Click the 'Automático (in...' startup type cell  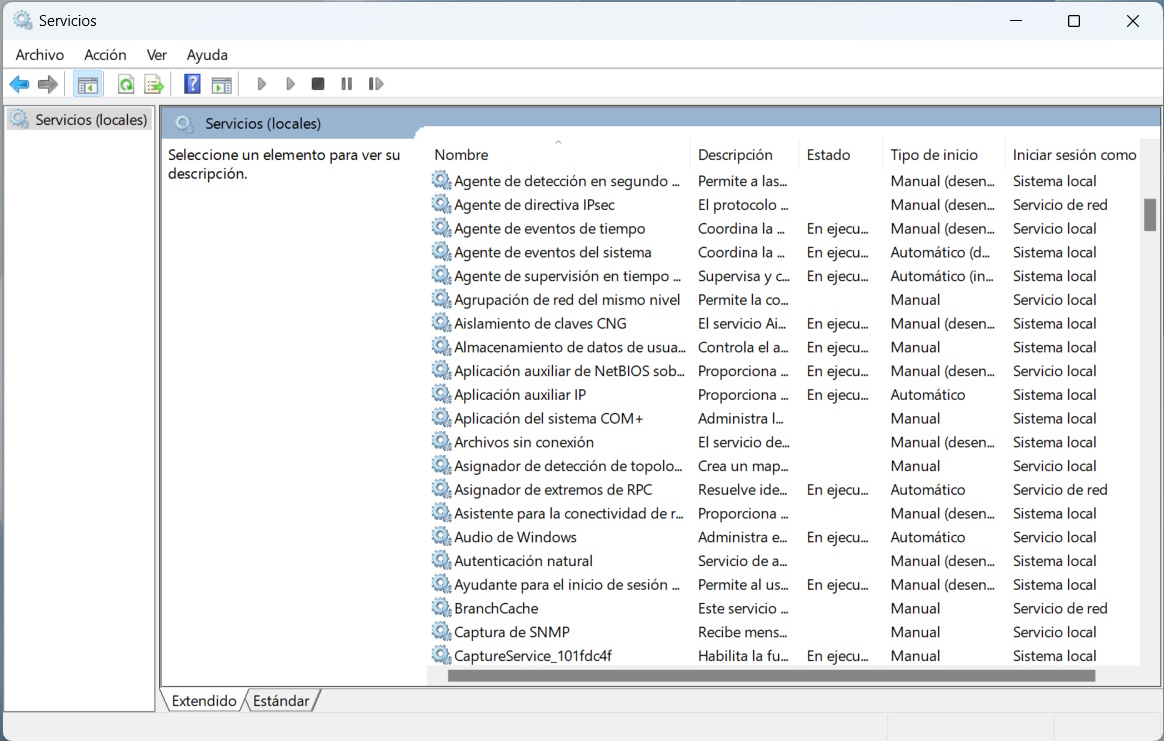point(942,276)
